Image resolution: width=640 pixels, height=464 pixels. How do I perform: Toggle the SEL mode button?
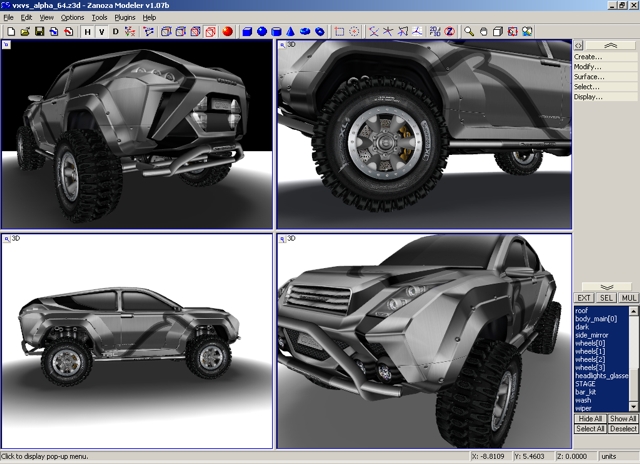(606, 298)
